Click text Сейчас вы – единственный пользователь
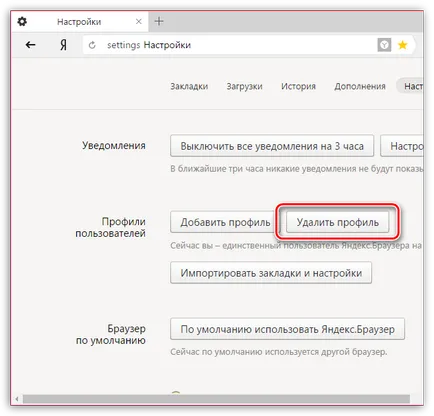Image resolution: width=434 pixels, height=416 pixels. click(x=258, y=246)
